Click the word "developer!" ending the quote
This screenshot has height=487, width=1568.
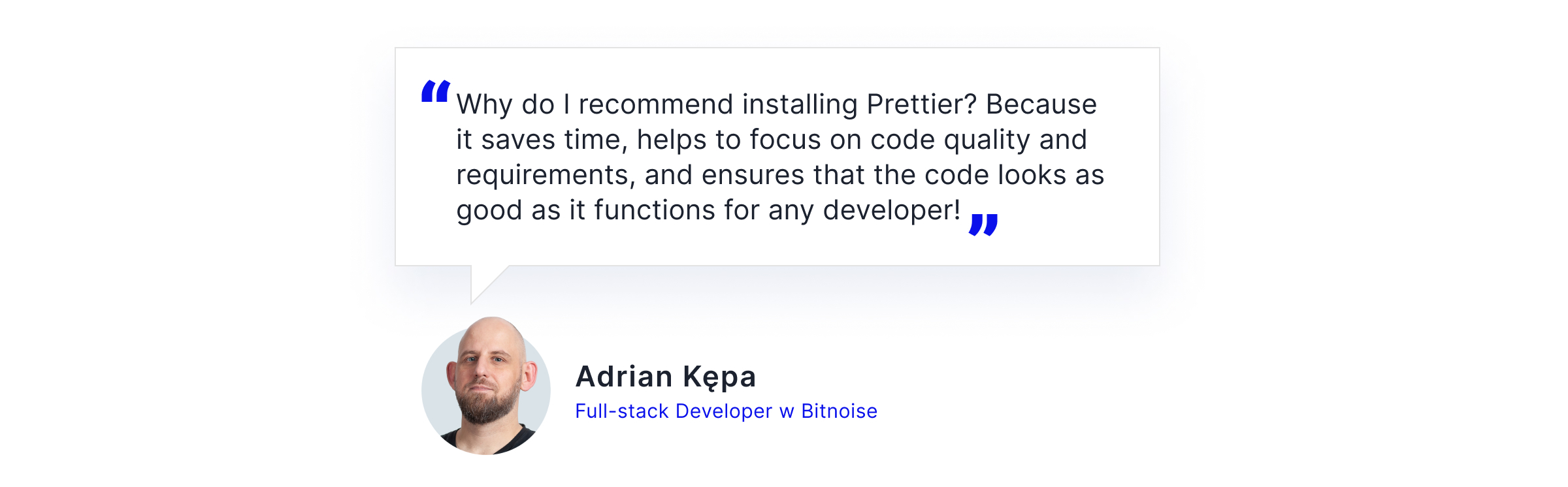891,210
